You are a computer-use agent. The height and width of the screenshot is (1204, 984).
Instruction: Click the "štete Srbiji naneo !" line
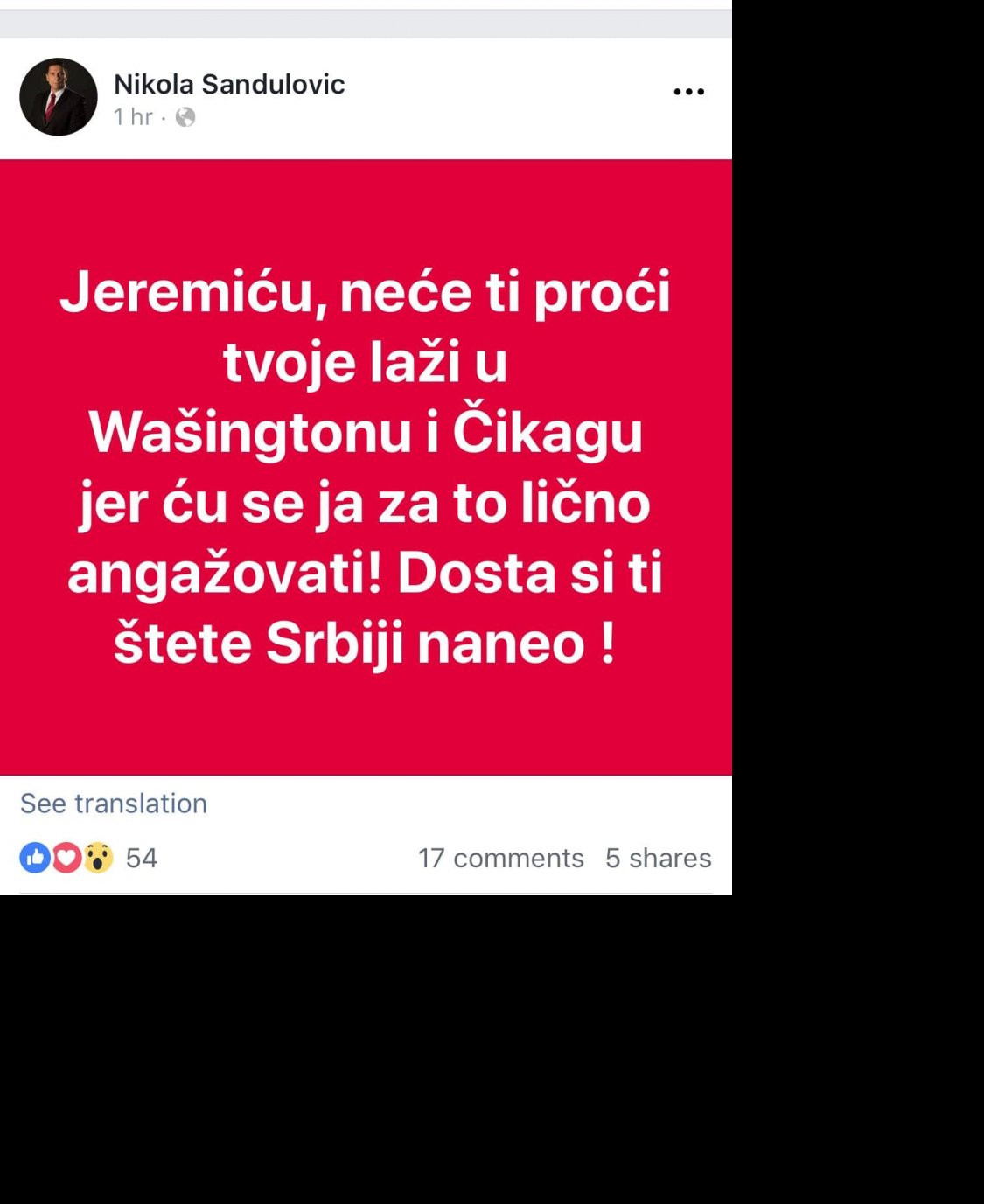(x=366, y=644)
